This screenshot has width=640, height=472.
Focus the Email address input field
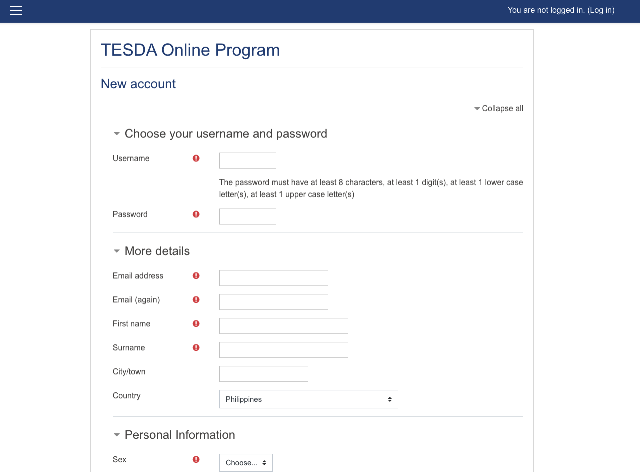click(x=273, y=278)
